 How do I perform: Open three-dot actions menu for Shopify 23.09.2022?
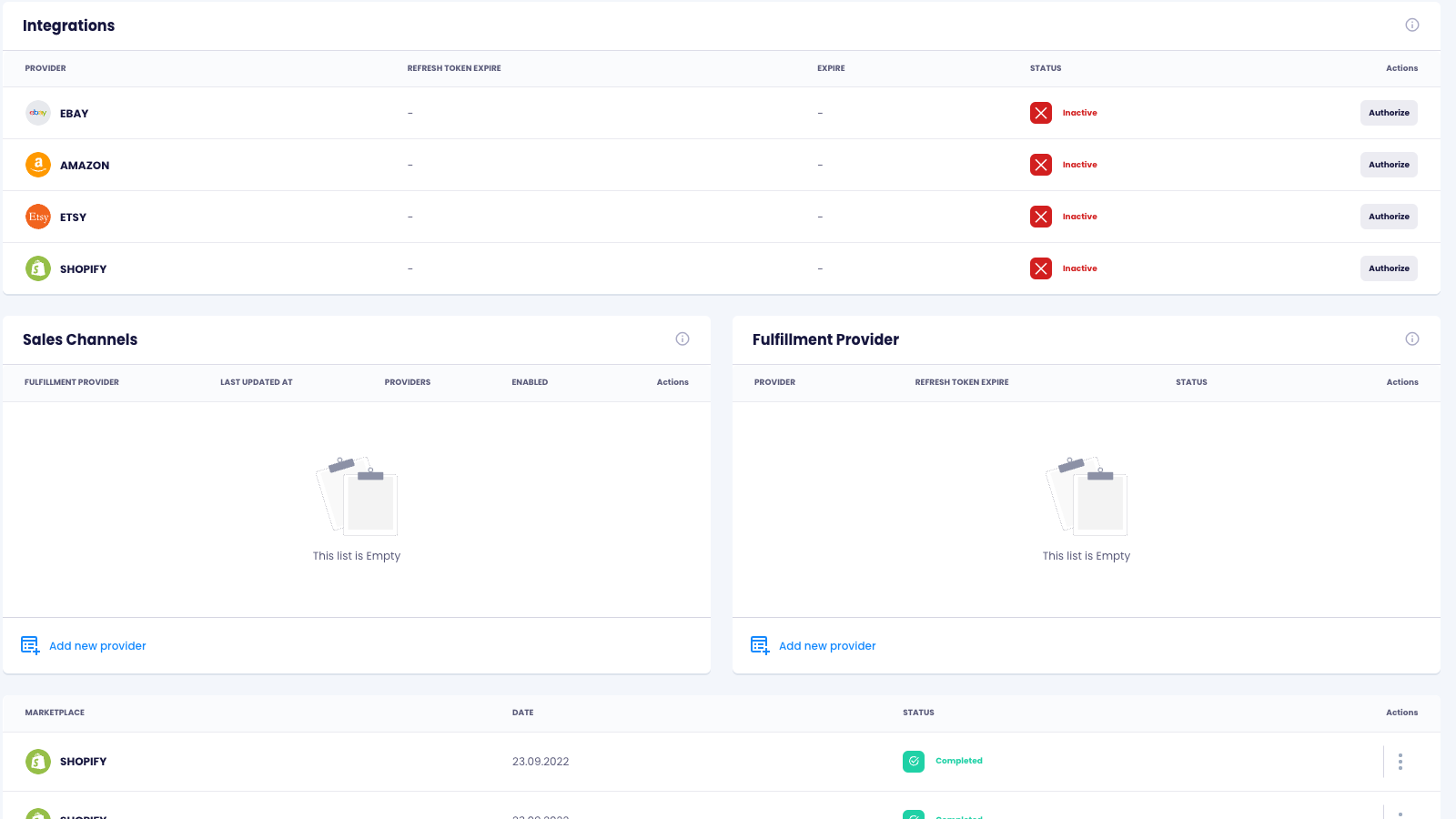1400,762
